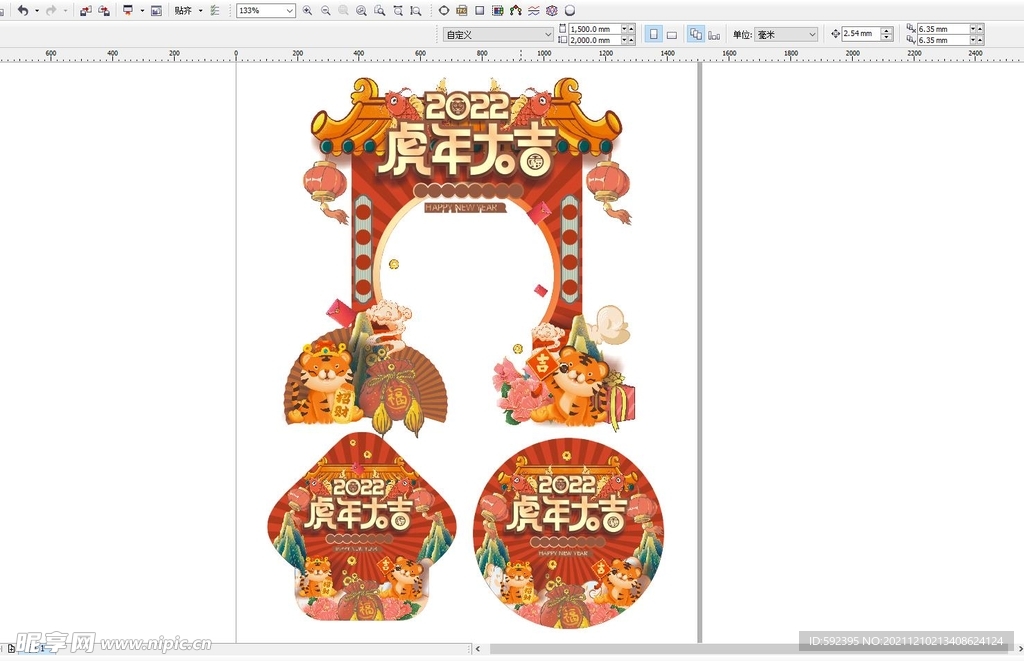Click the Zoom In magnifier icon
Screen dimensions: 1024x661
pos(307,10)
